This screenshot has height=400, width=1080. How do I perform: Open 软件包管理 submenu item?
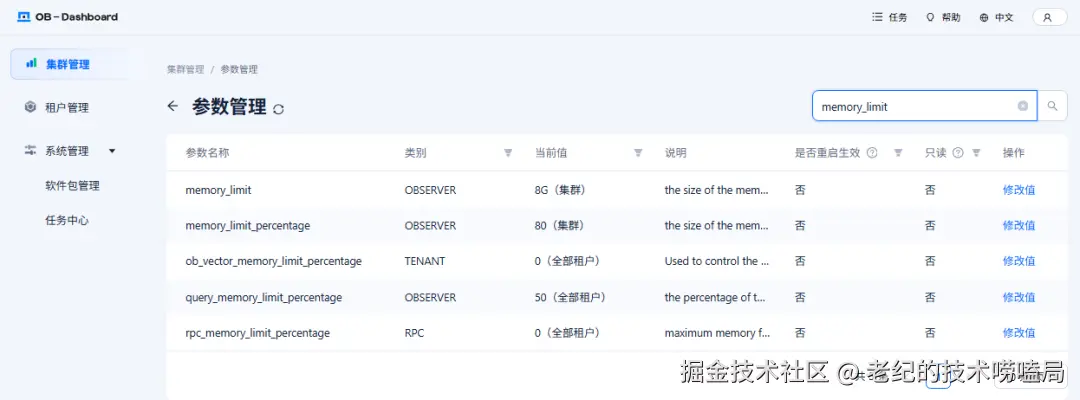(x=72, y=185)
